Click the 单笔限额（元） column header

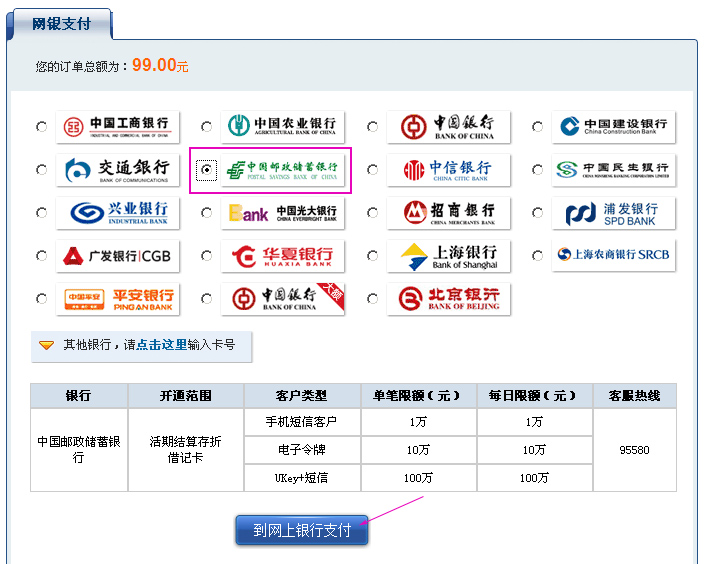[418, 396]
